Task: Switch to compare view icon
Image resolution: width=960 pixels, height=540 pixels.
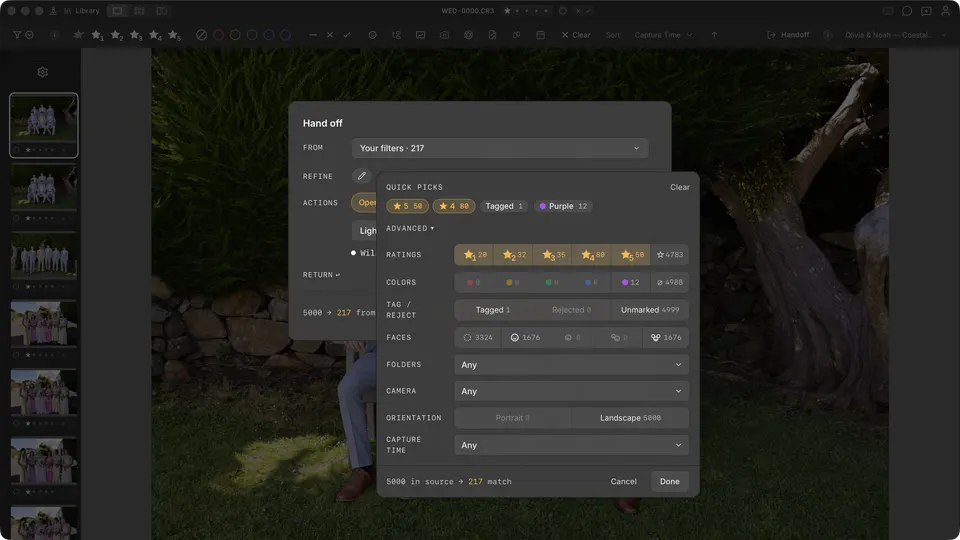Action: (162, 11)
